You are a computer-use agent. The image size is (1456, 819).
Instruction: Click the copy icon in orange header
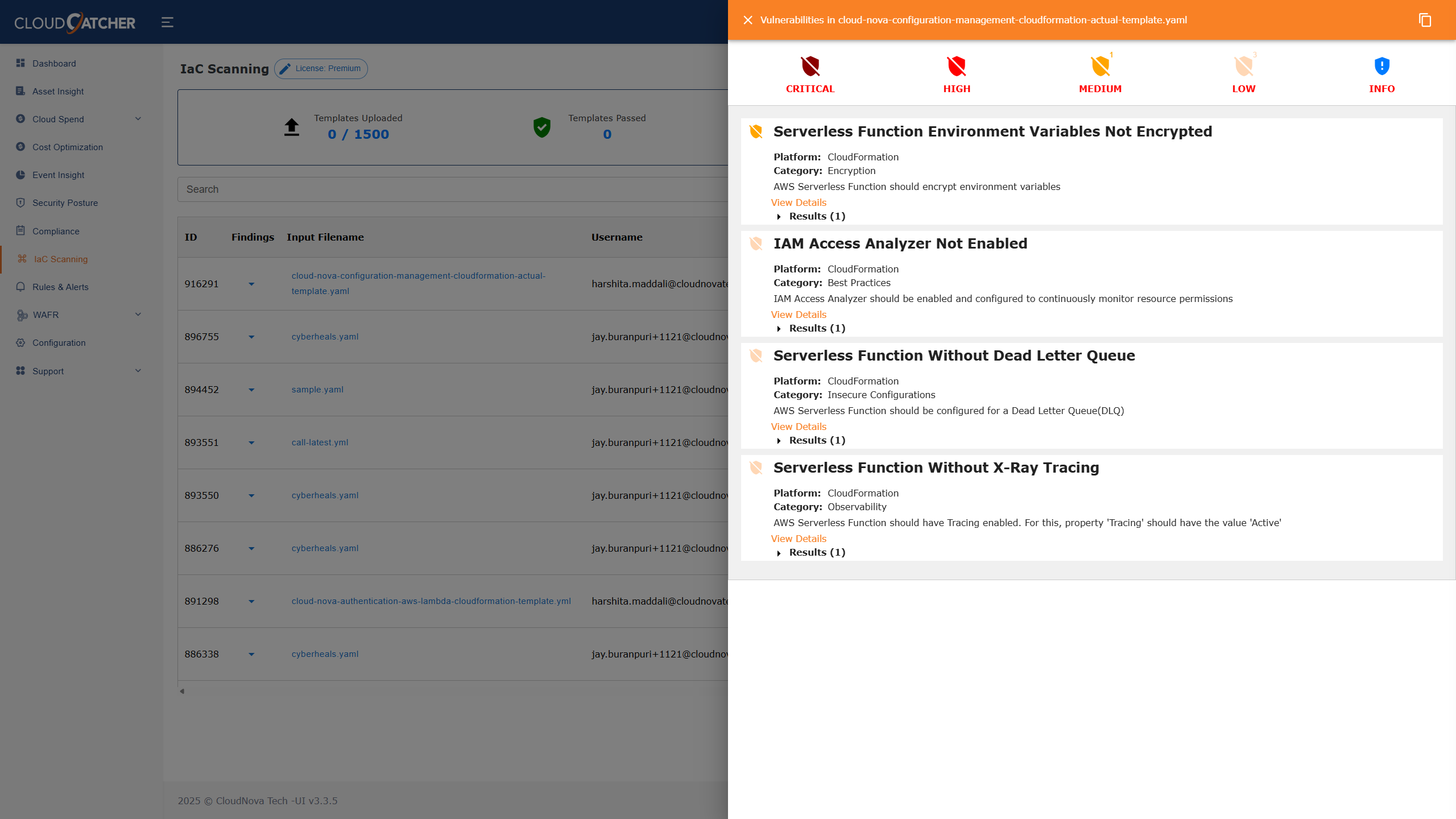(x=1425, y=20)
